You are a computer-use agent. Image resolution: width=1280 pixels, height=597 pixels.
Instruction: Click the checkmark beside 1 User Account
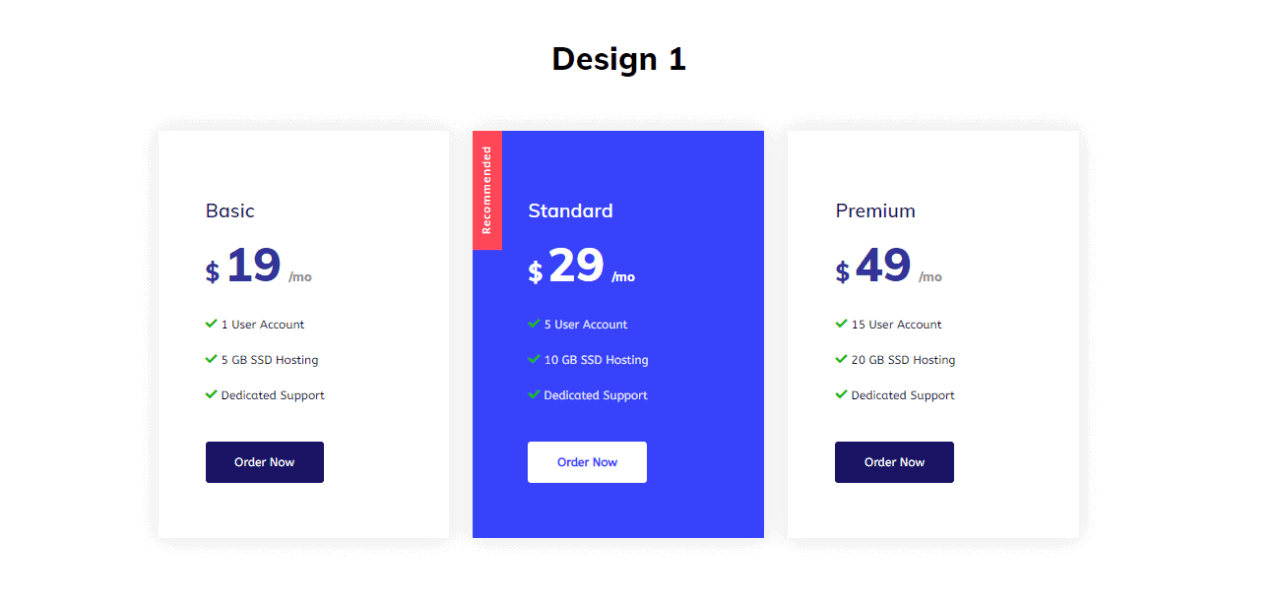pyautogui.click(x=211, y=324)
